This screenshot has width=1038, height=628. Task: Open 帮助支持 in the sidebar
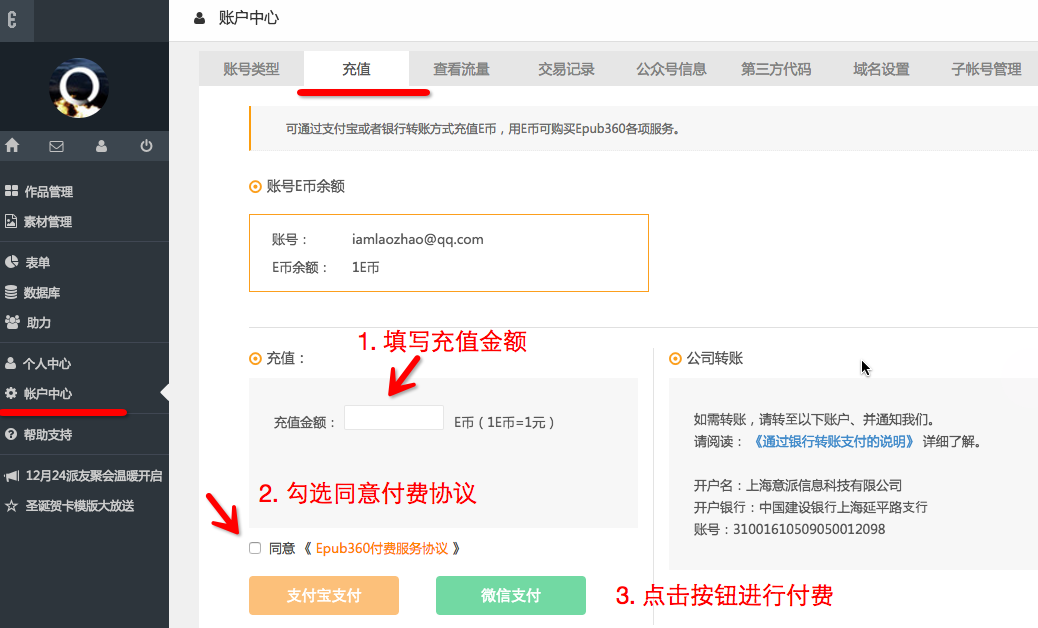pyautogui.click(x=48, y=435)
